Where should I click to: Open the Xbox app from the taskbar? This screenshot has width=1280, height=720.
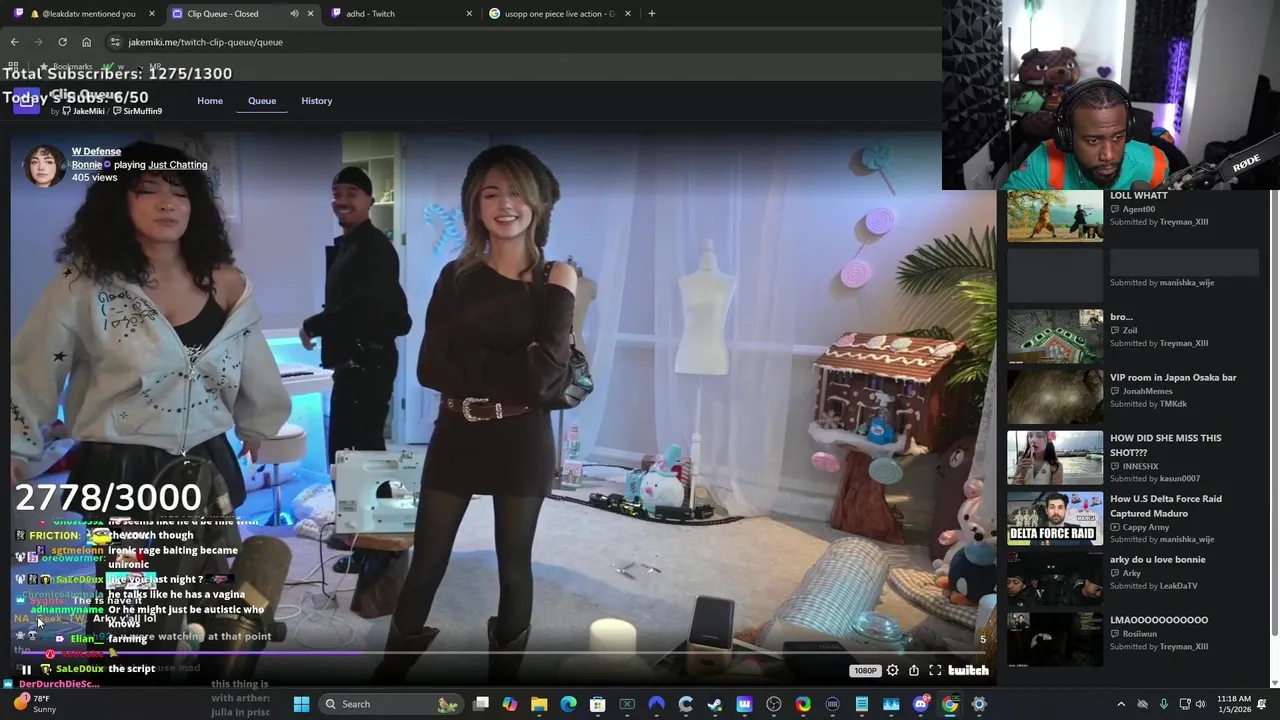pyautogui.click(x=627, y=704)
